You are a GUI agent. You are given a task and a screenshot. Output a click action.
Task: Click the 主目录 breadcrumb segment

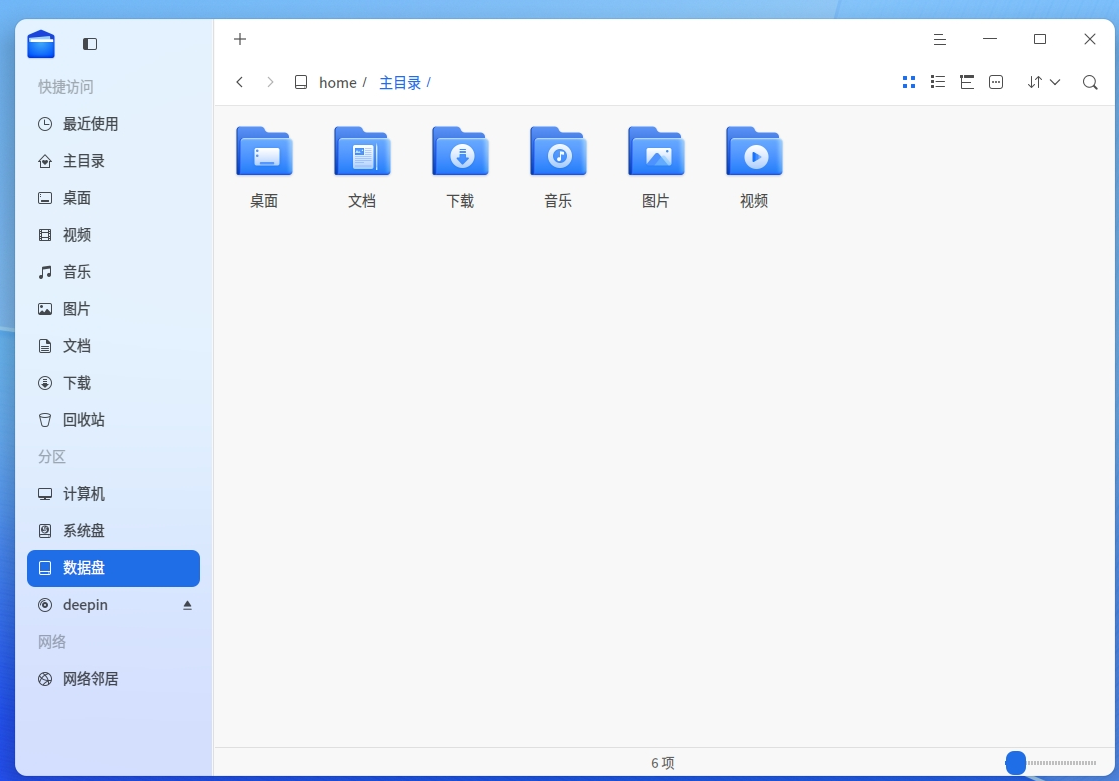click(x=400, y=83)
